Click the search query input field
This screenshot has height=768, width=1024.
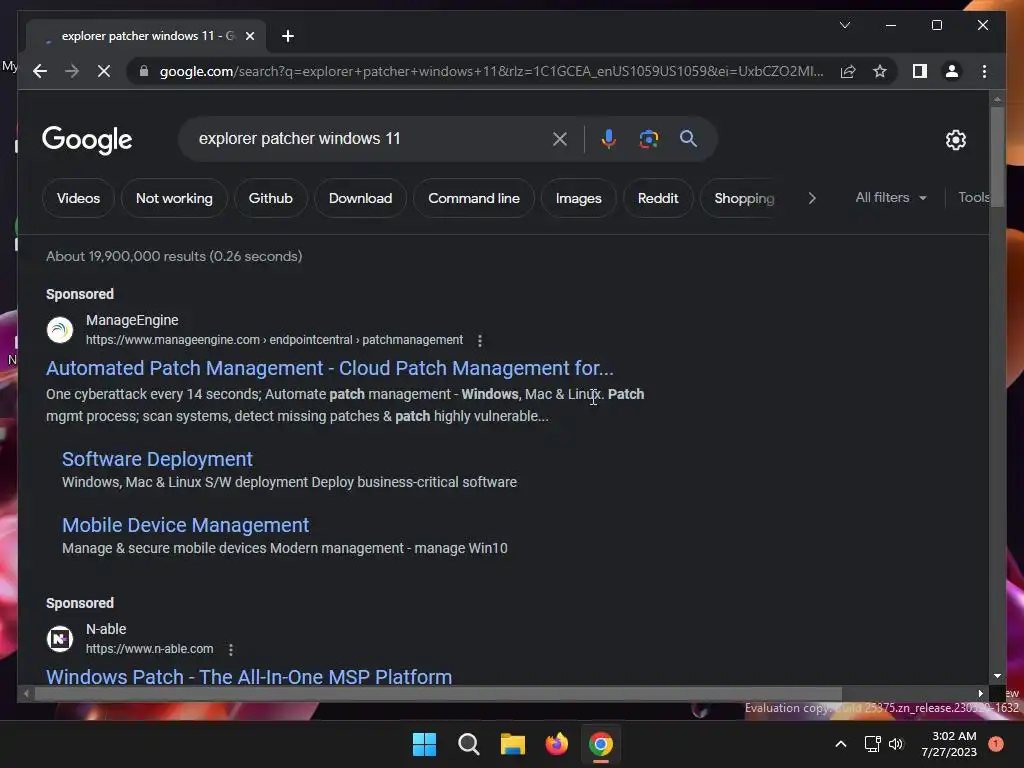coord(370,138)
